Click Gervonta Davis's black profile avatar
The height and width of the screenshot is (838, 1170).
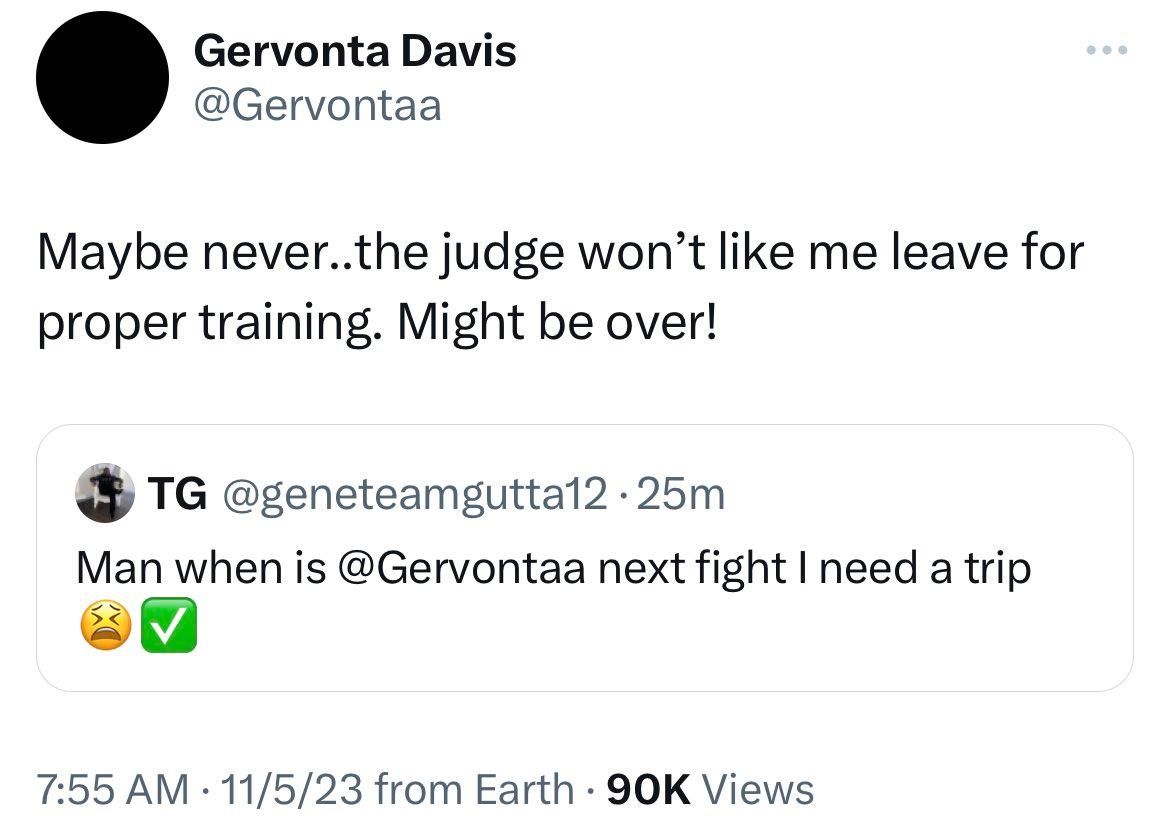(102, 78)
